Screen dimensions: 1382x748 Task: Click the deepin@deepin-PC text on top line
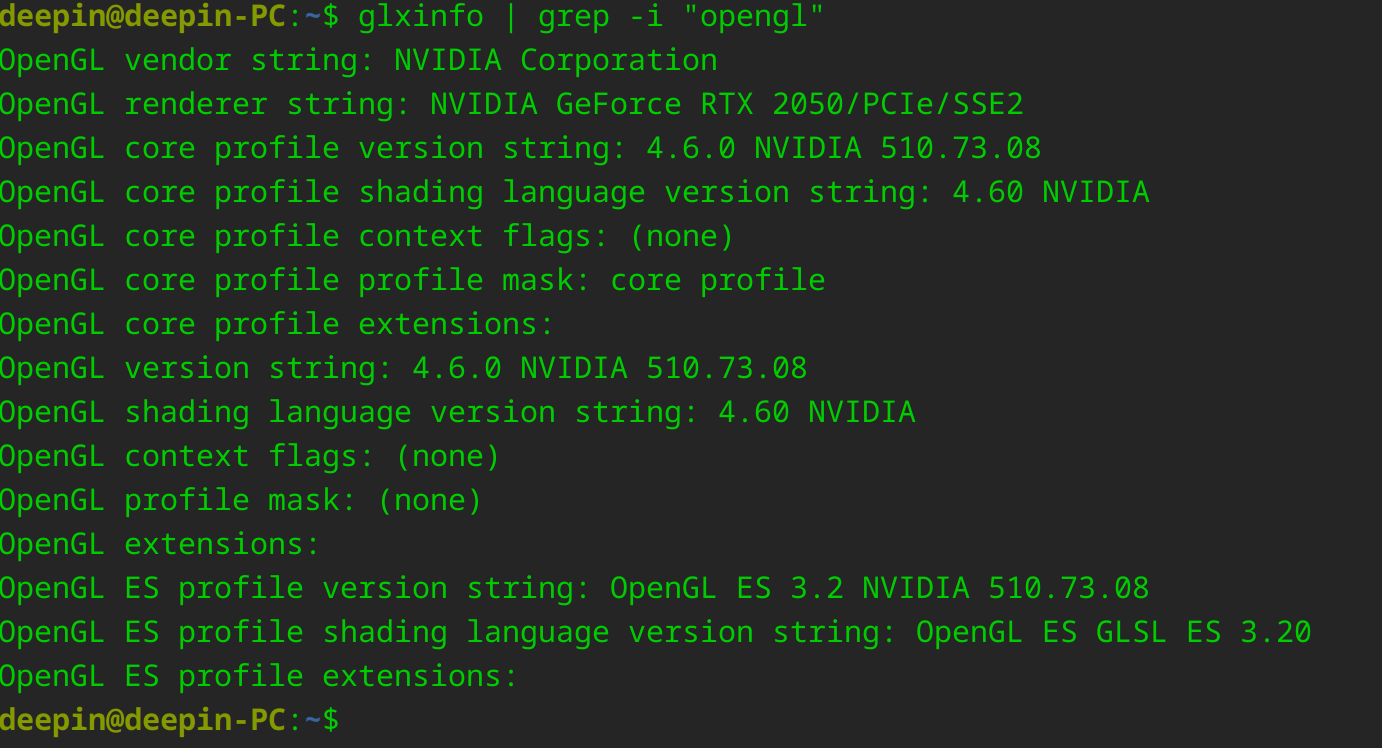pos(143,16)
